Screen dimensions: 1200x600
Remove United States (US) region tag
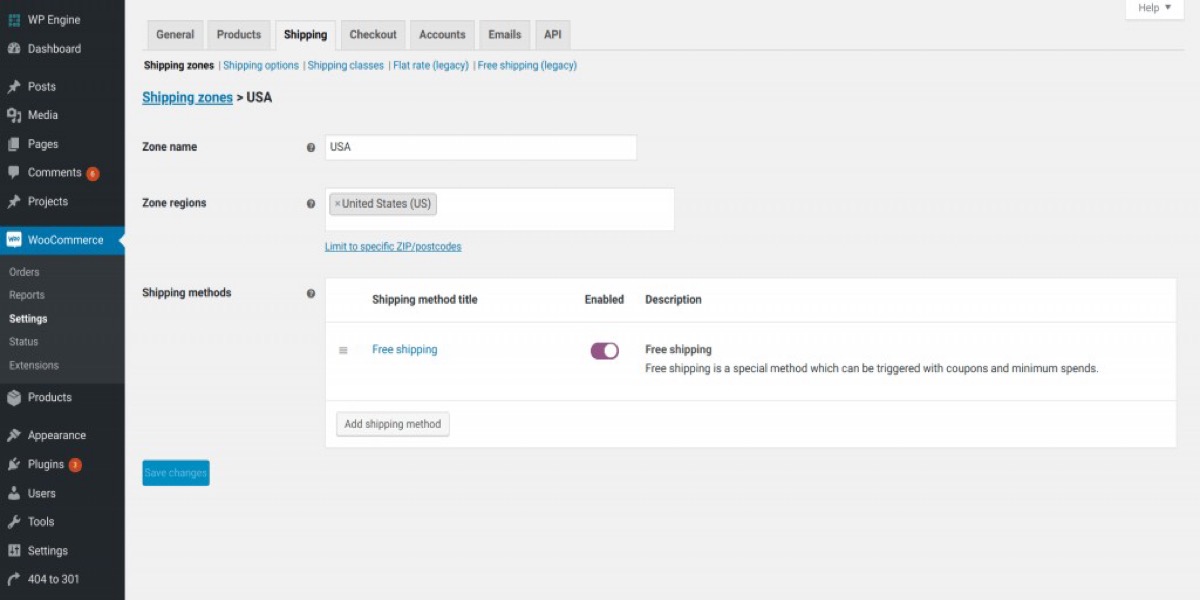point(337,204)
